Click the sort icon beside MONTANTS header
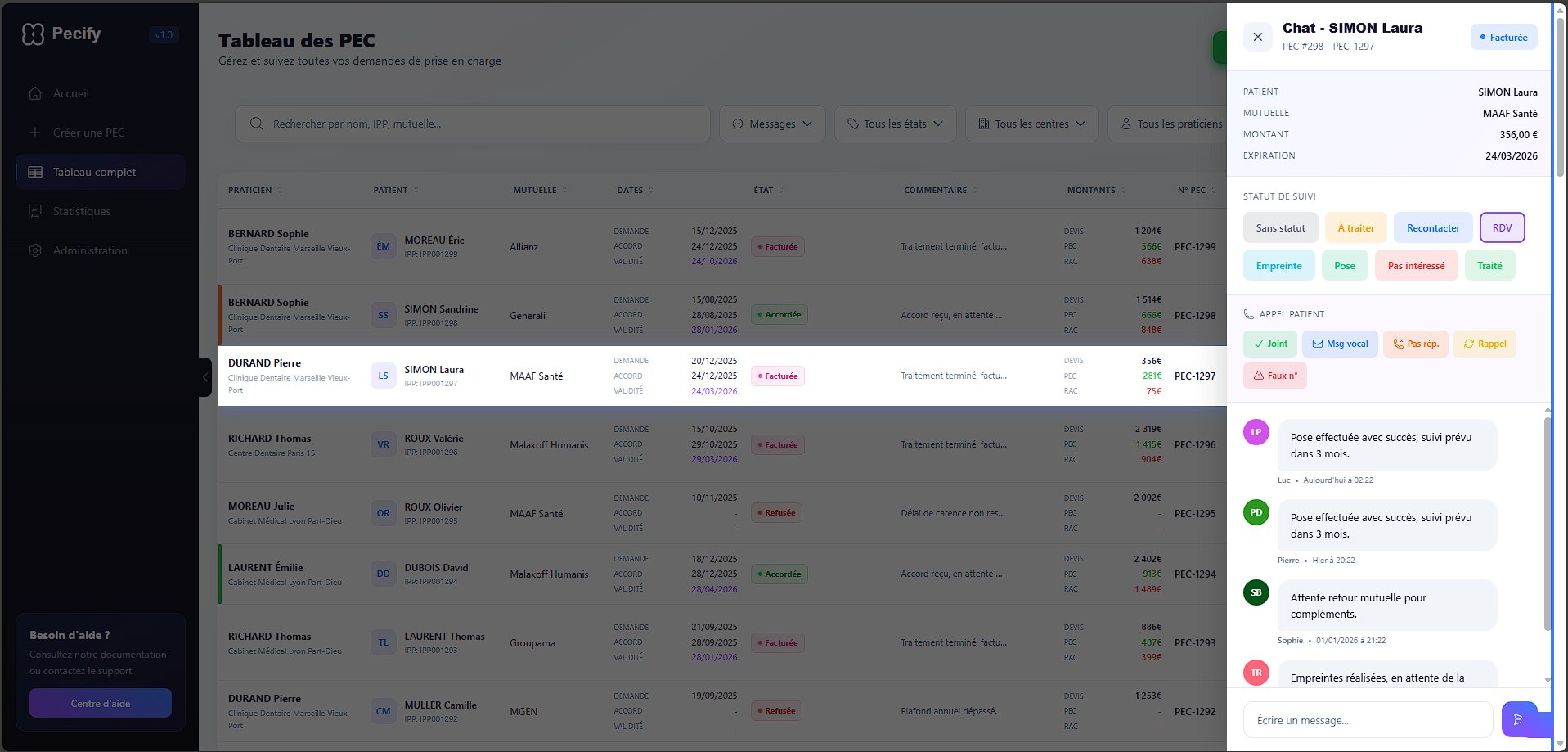This screenshot has width=1568, height=752. (1124, 190)
